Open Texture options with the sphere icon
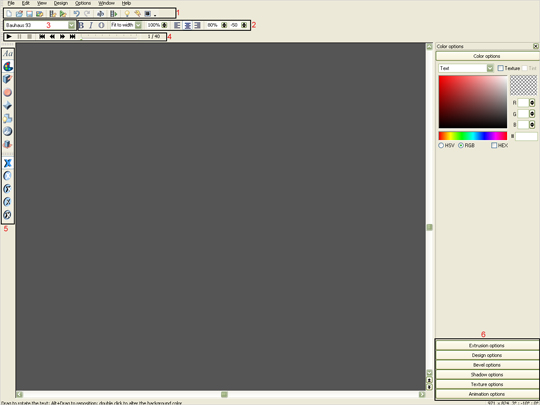 [x=8, y=131]
